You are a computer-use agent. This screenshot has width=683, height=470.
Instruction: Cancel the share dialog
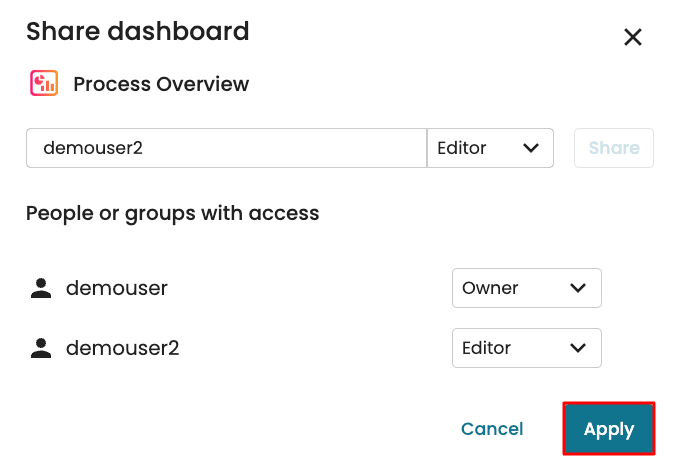(x=492, y=429)
